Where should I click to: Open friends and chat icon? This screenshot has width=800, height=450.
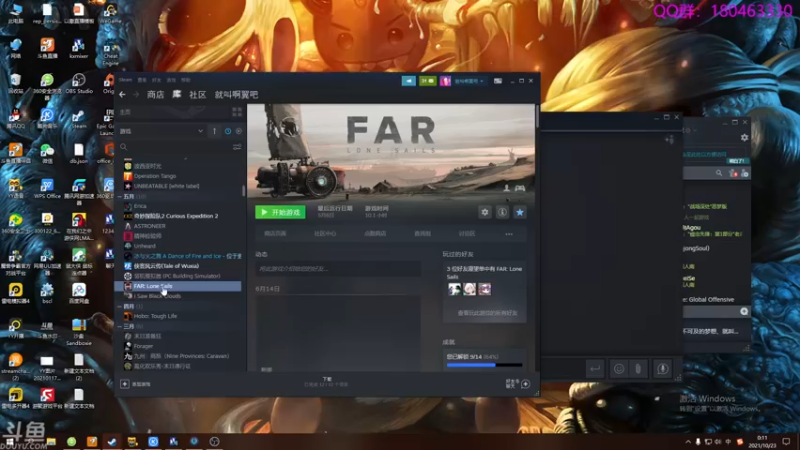point(526,384)
